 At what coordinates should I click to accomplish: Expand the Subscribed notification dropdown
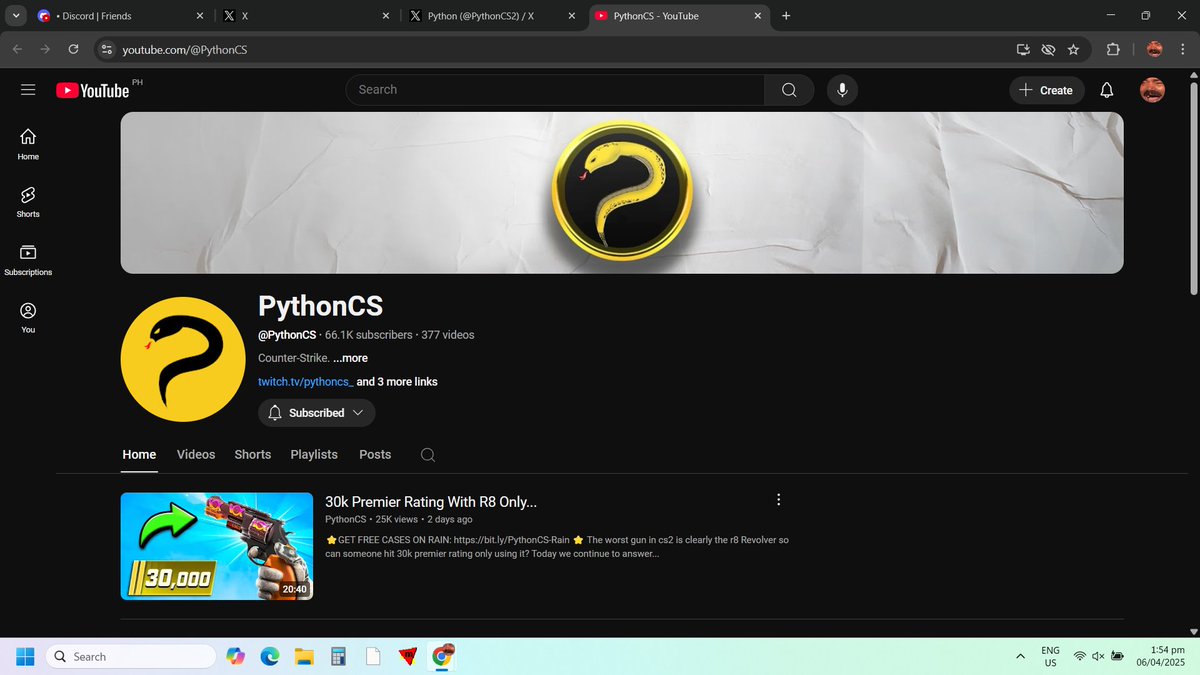click(x=317, y=413)
